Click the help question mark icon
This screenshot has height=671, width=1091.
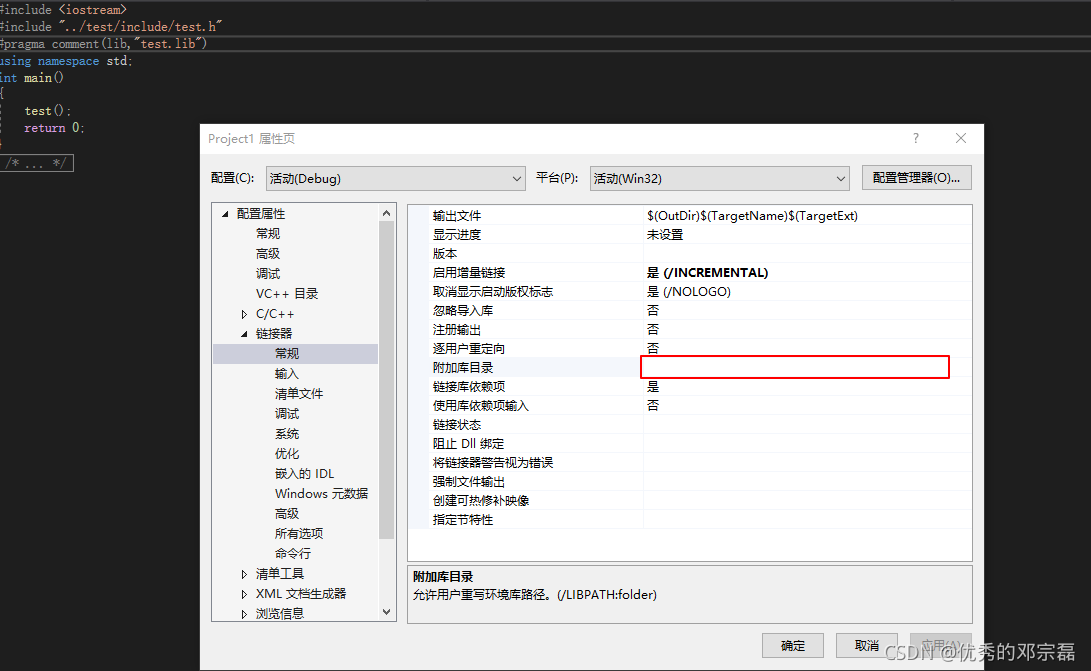pyautogui.click(x=916, y=139)
